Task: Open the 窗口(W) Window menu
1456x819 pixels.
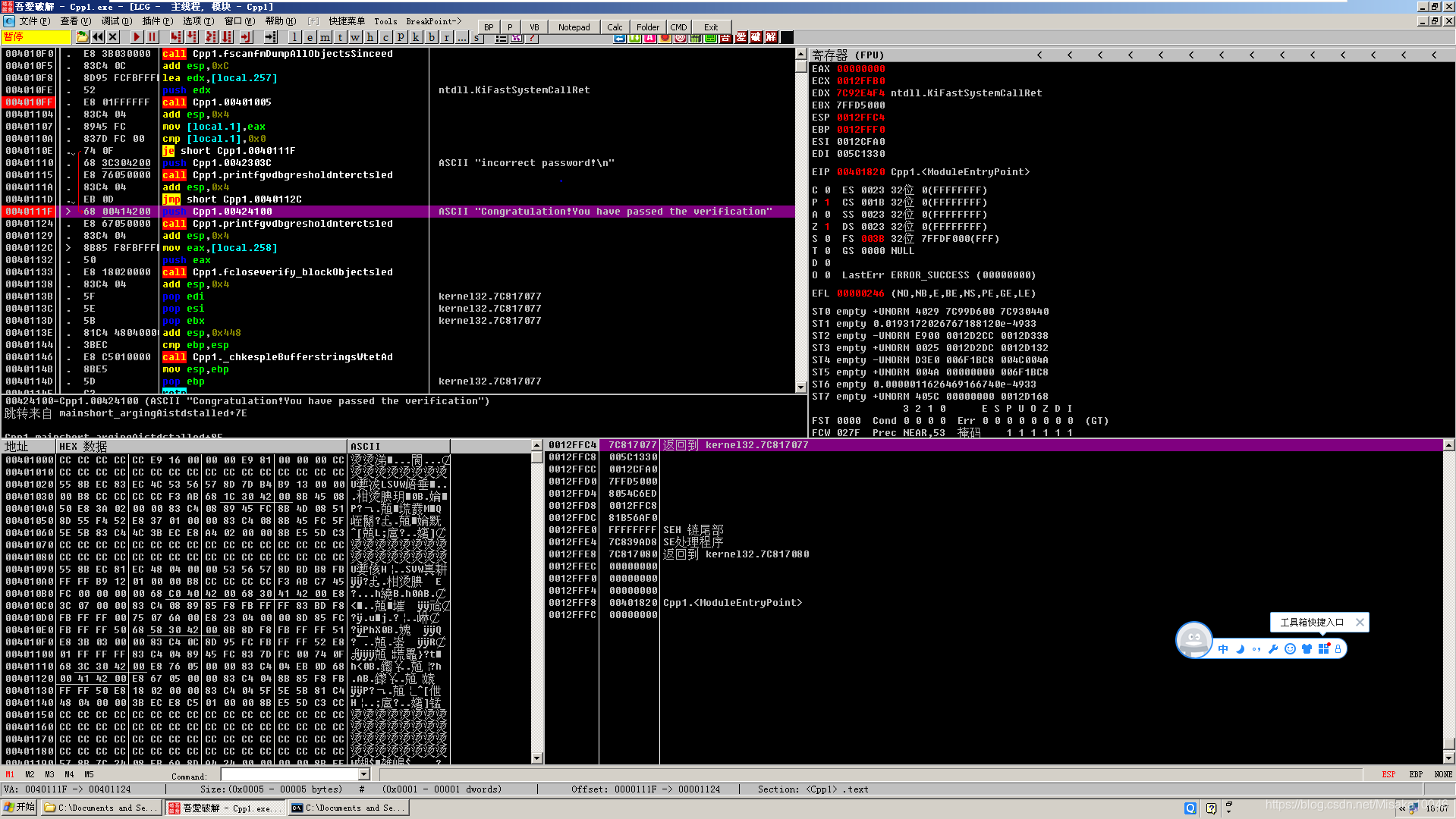Action: point(239,21)
